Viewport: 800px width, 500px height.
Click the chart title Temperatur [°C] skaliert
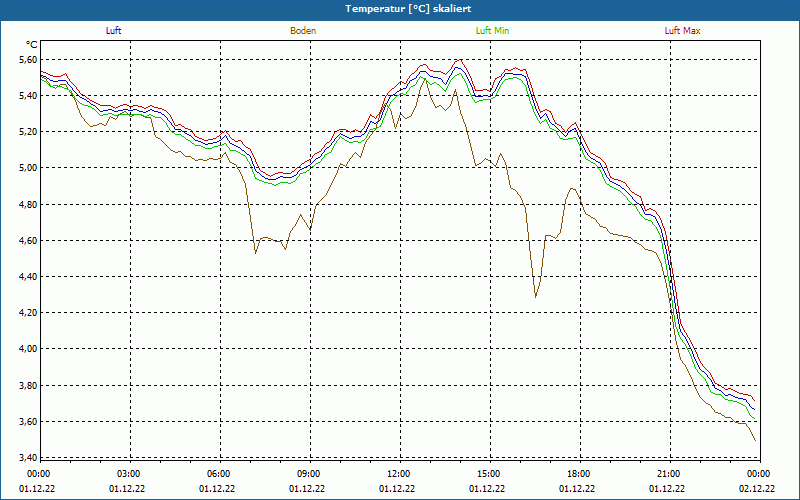[x=408, y=9]
